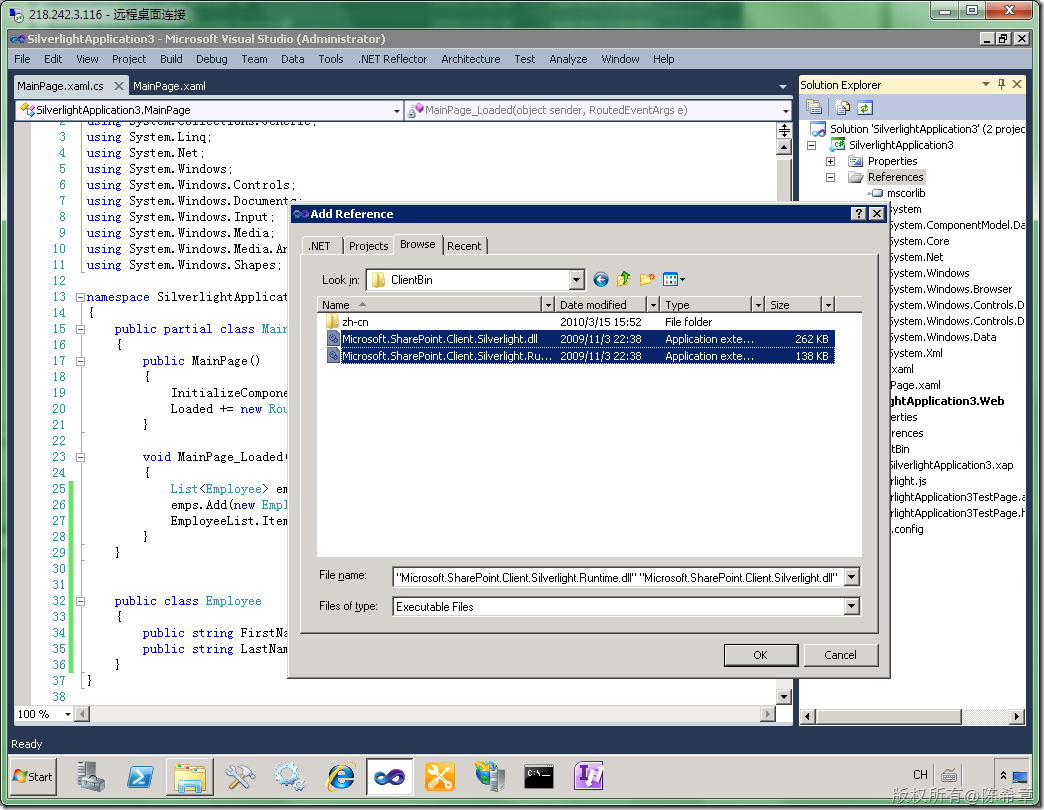This screenshot has width=1044, height=810.
Task: Click the wrench and hammer taskbar icon
Action: (x=240, y=776)
